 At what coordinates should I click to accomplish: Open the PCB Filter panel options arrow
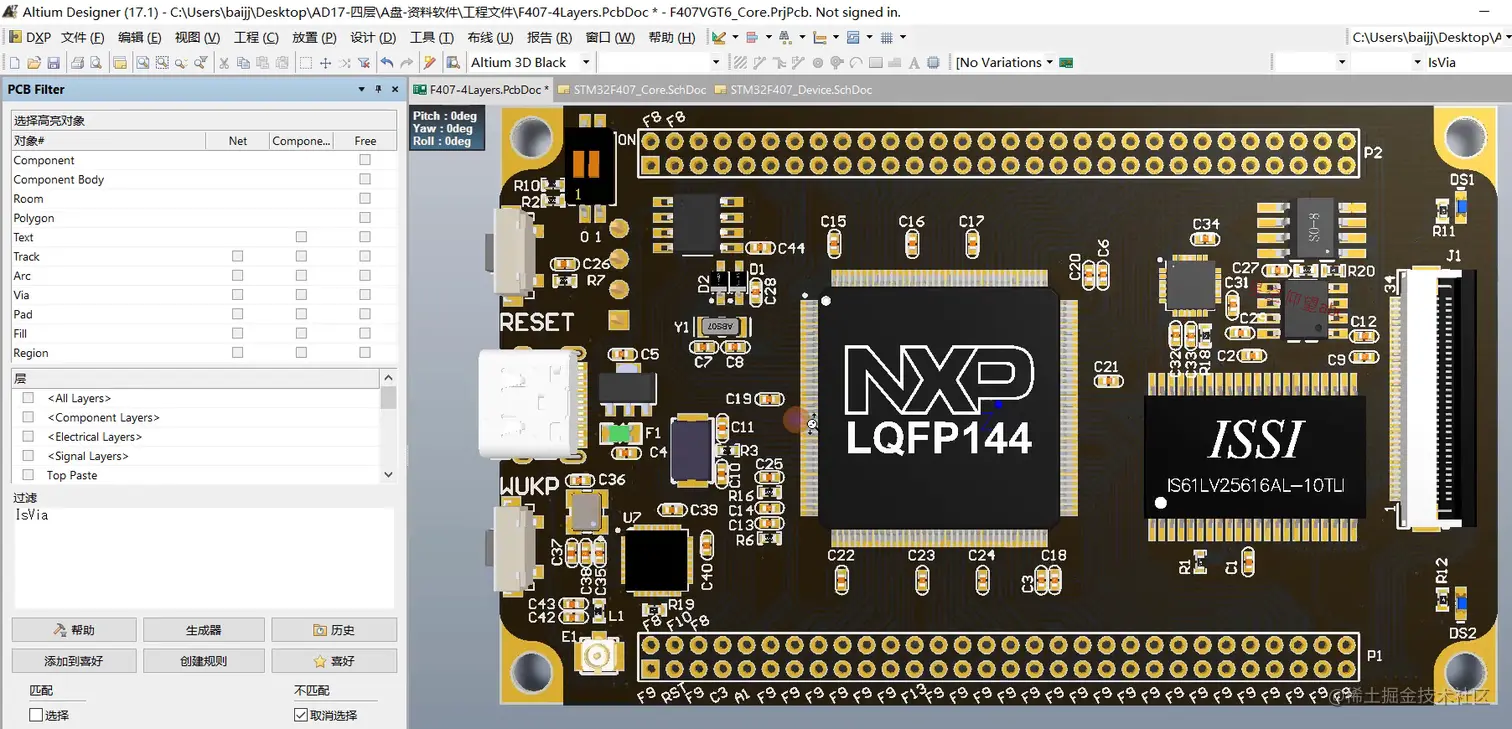(361, 89)
